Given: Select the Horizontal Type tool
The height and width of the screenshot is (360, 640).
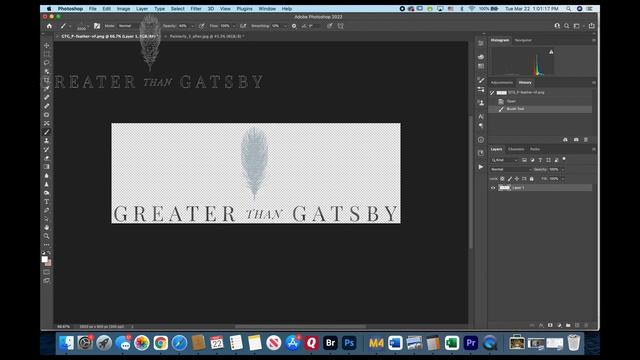Looking at the screenshot, I should click(47, 202).
